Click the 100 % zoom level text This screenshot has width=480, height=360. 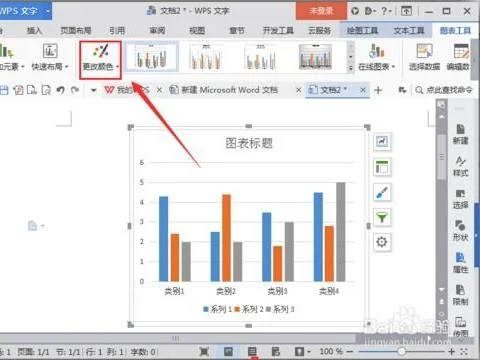[331, 351]
